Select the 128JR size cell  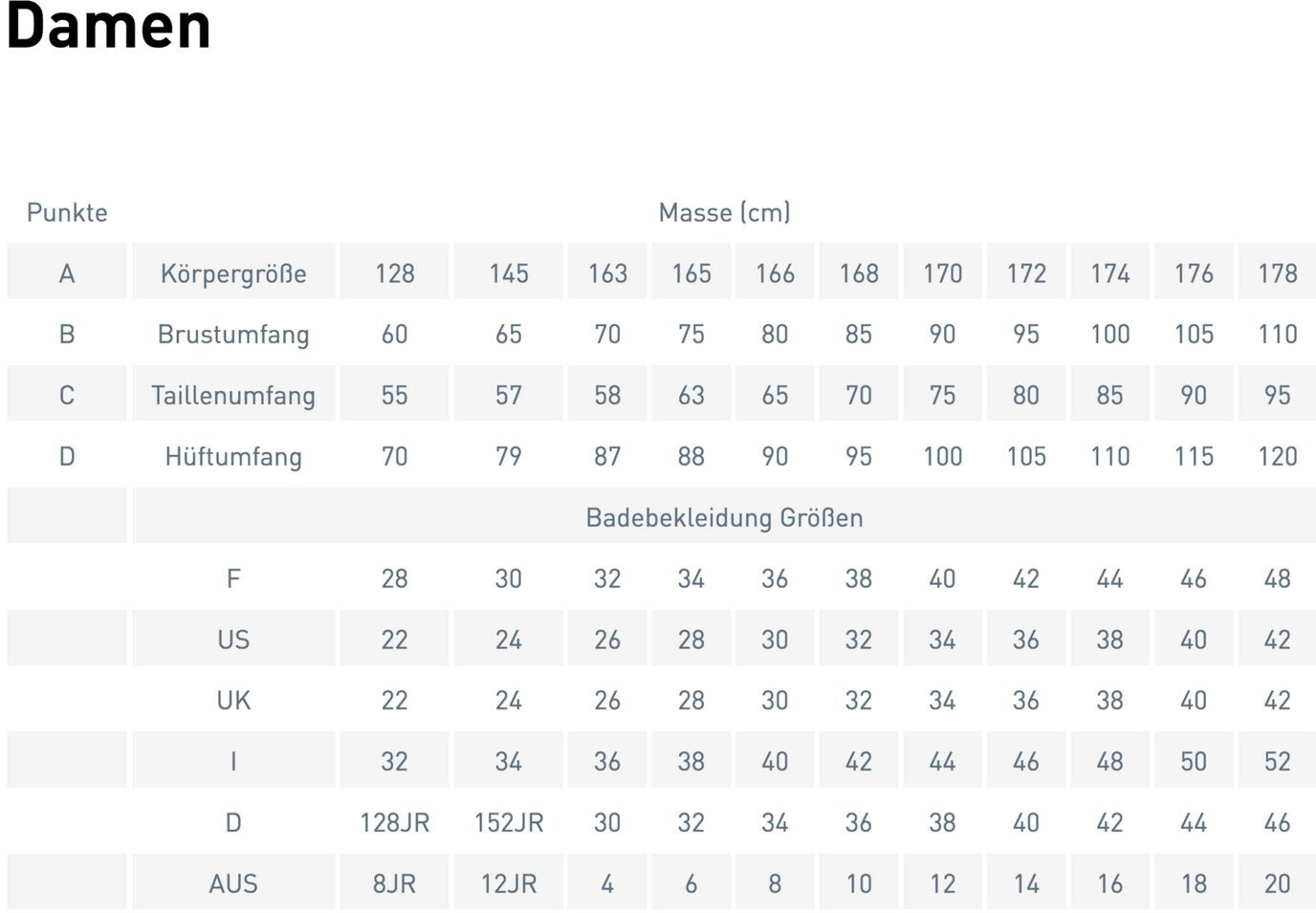(x=394, y=823)
